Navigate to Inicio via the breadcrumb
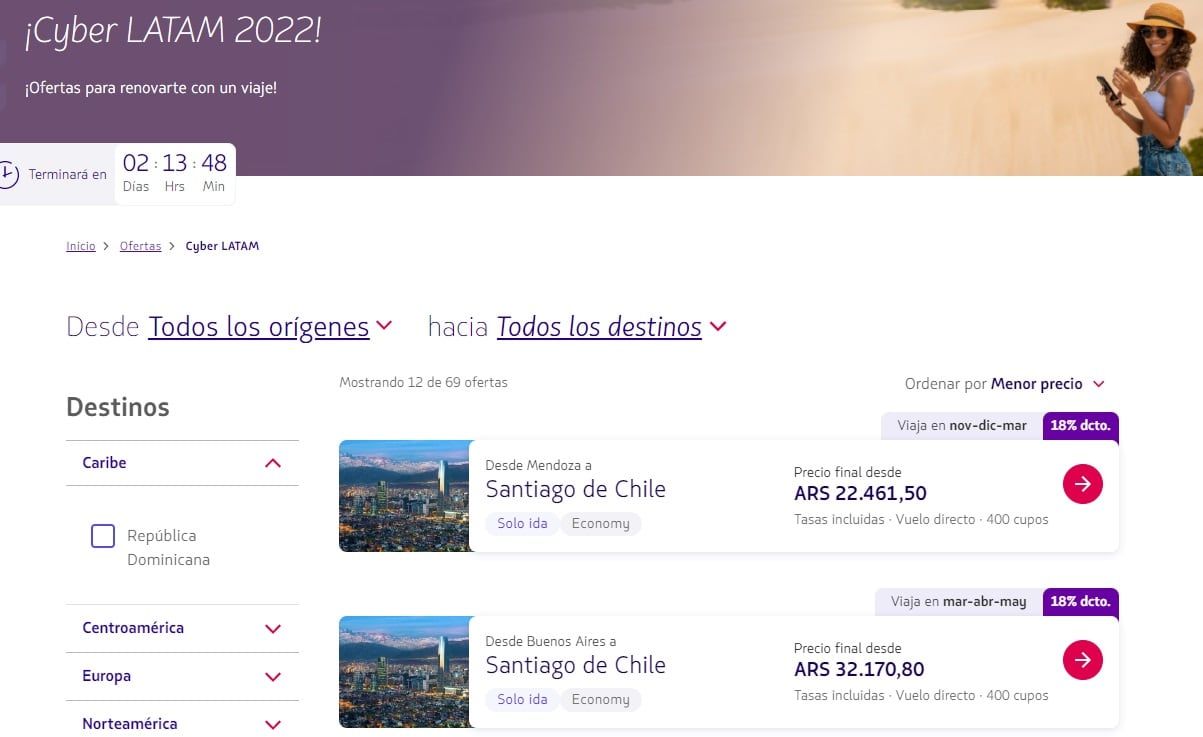Screen dimensions: 1203x737 pos(80,245)
